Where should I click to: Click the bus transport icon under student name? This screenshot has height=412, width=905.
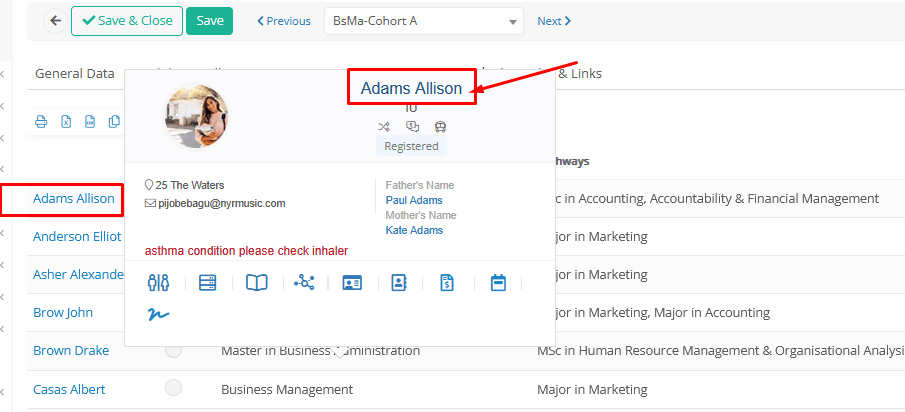[x=441, y=127]
